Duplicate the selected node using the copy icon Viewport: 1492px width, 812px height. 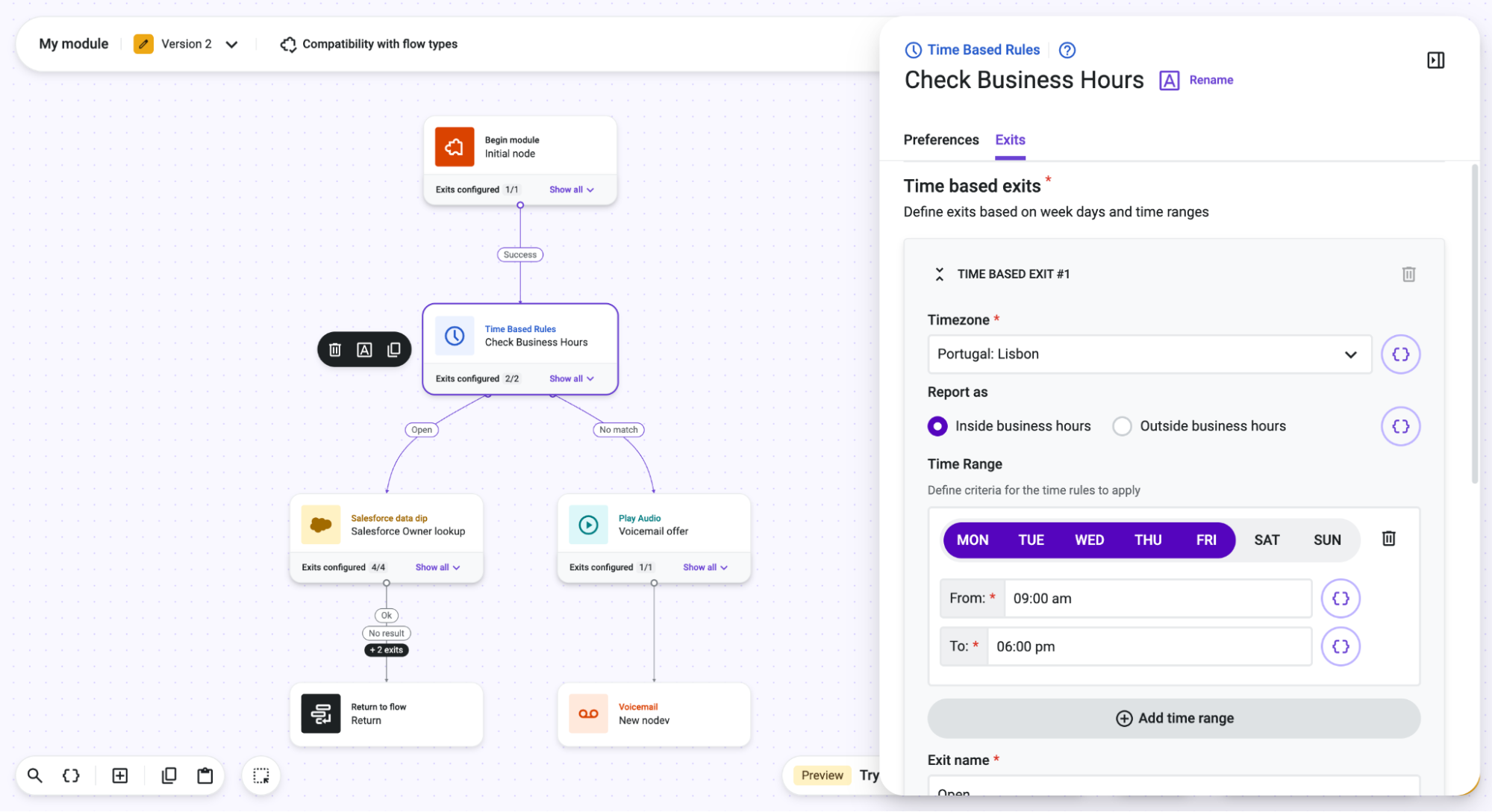click(393, 349)
